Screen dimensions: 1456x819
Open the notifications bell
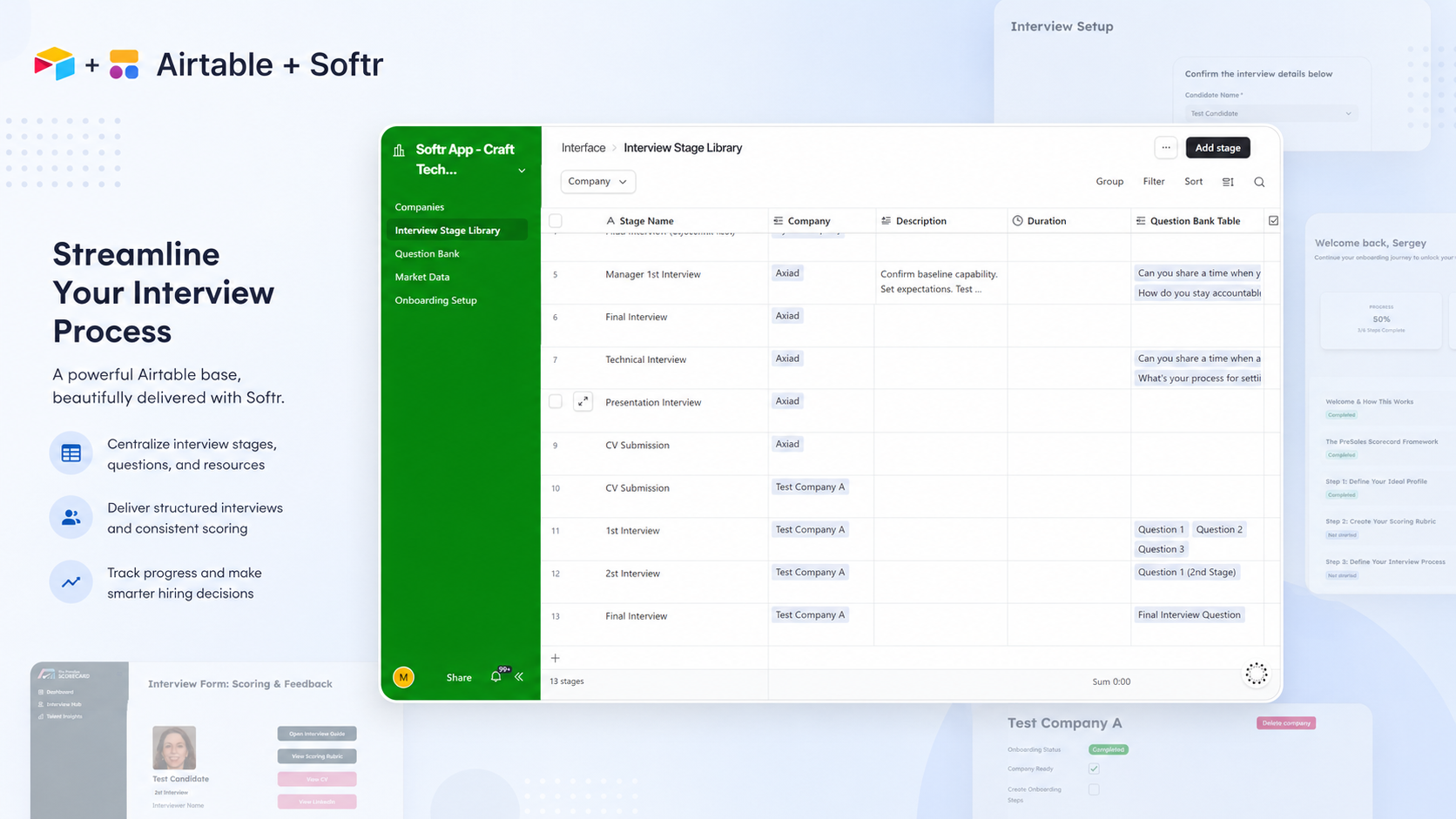pos(496,676)
